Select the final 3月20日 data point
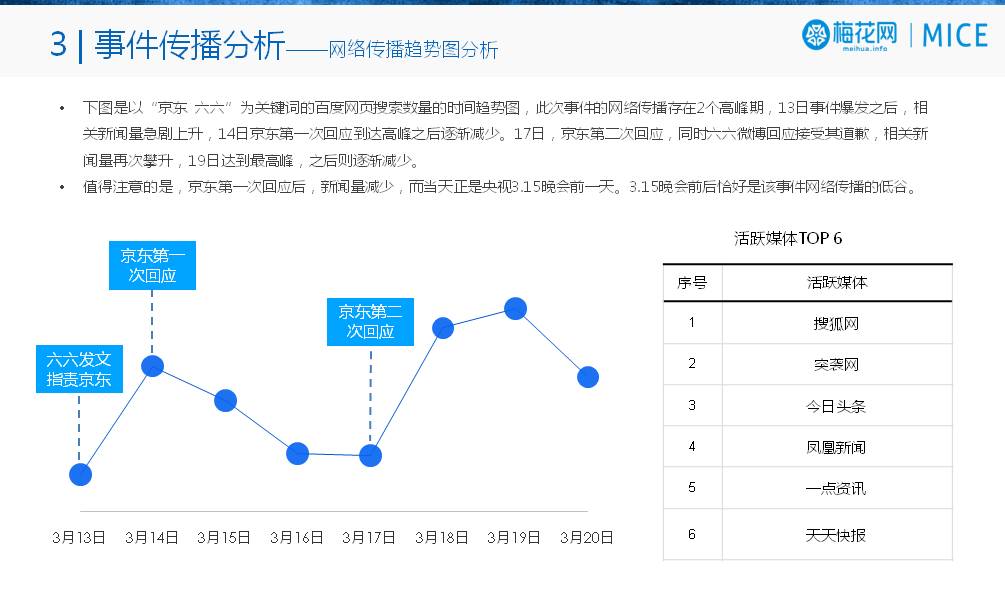This screenshot has width=1005, height=610. coord(587,377)
